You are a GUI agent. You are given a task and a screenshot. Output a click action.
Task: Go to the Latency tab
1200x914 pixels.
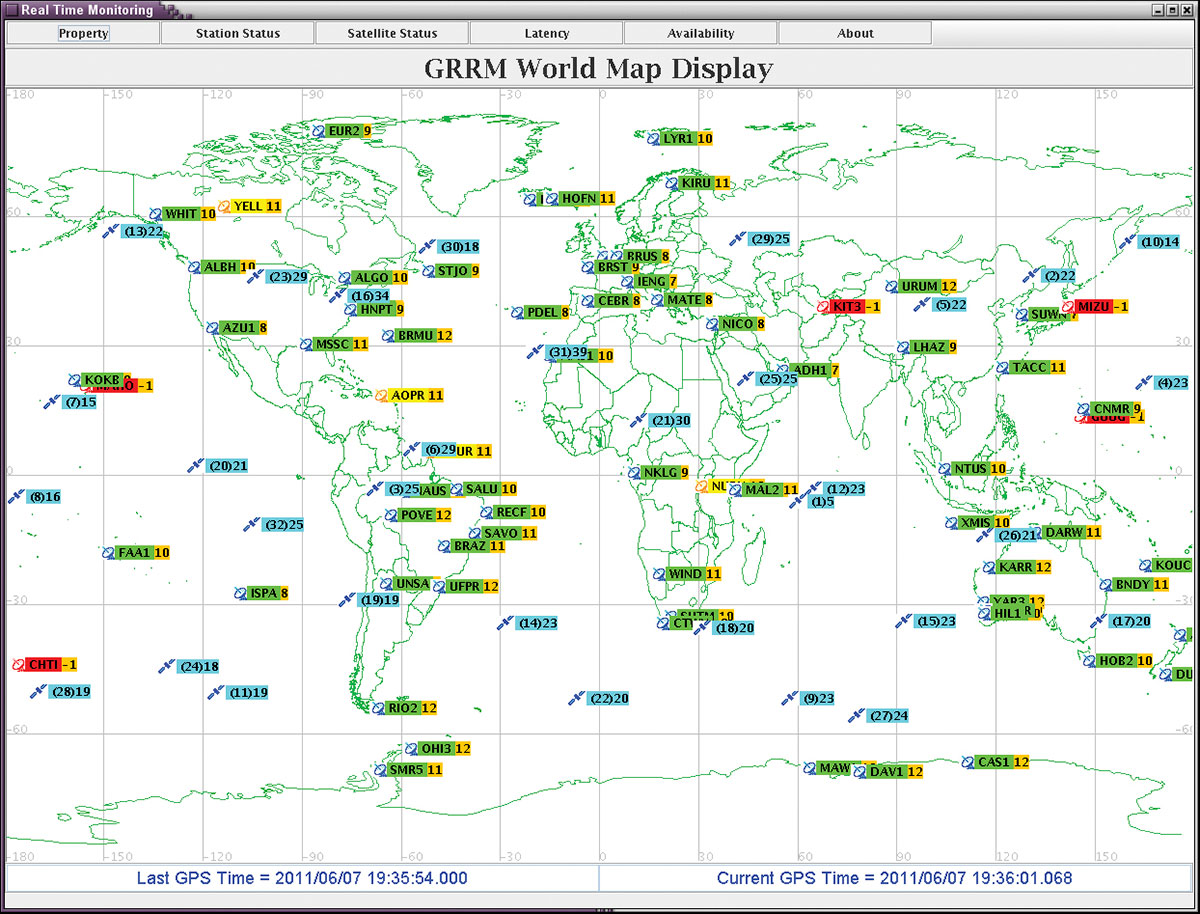point(547,33)
